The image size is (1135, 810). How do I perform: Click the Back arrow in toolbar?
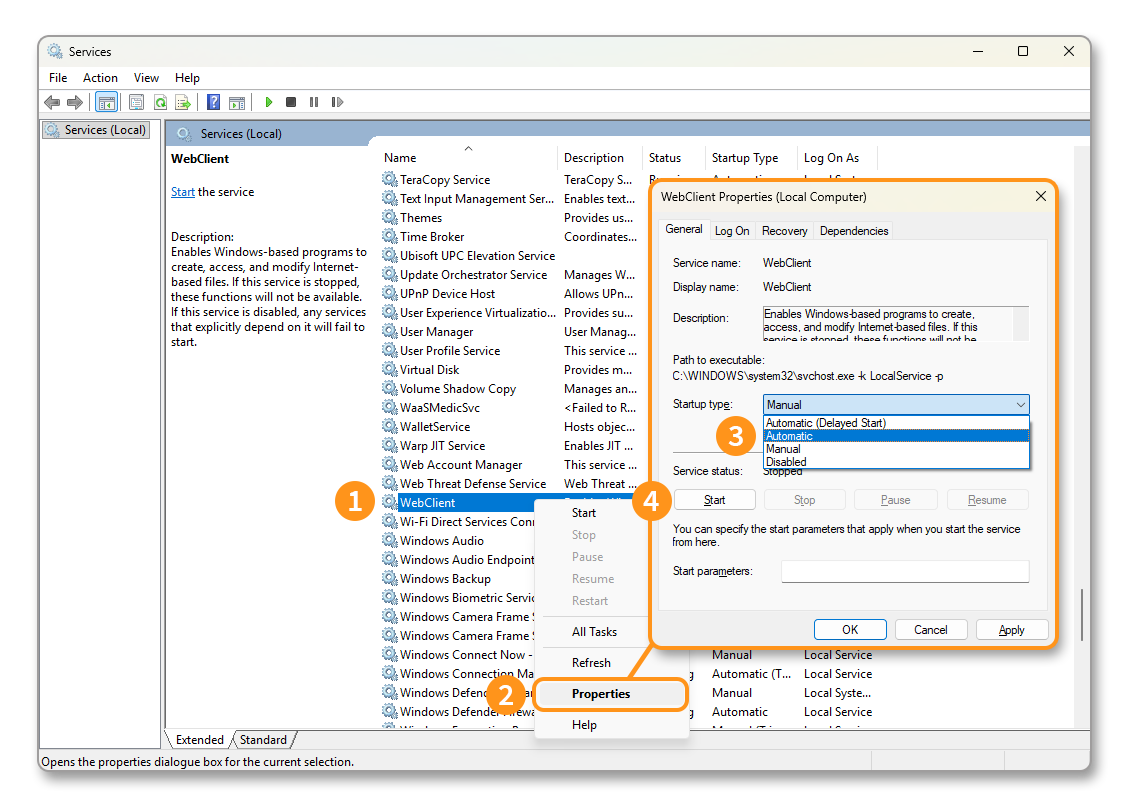click(52, 102)
